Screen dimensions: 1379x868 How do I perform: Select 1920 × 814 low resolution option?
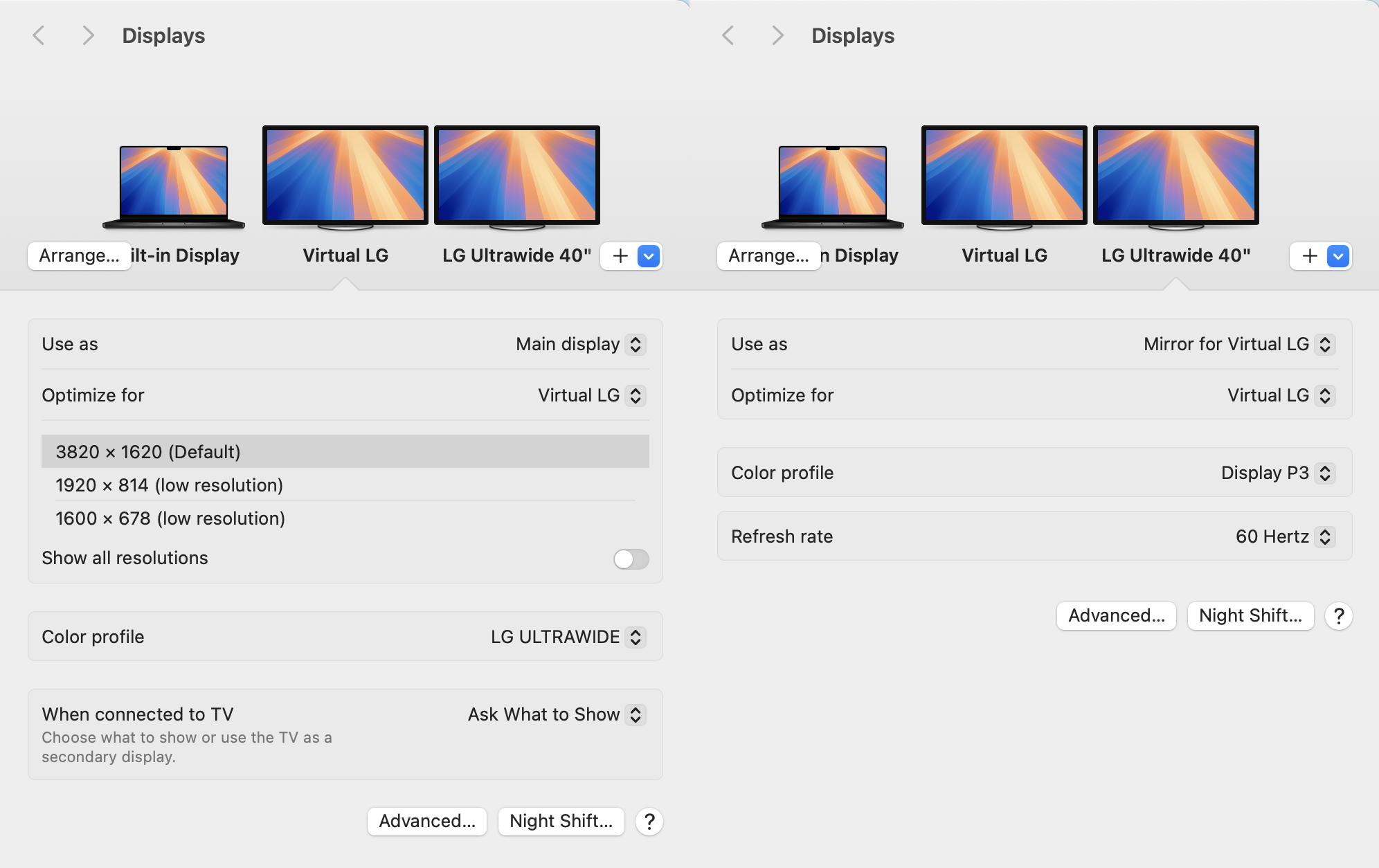pyautogui.click(x=170, y=485)
